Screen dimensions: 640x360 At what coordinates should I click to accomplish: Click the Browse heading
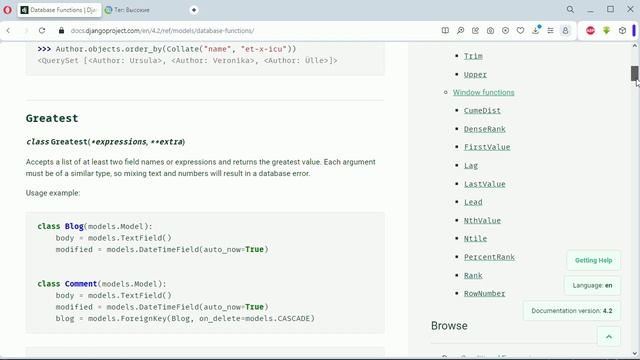[449, 326]
